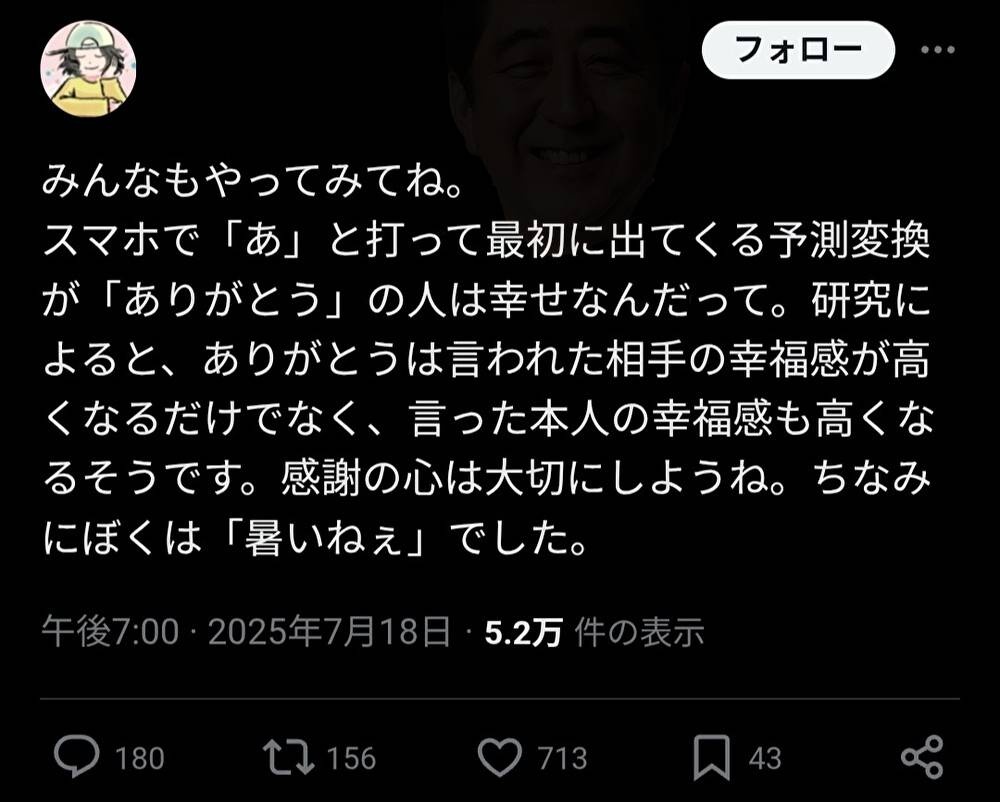Open the three-dot more options menu
The height and width of the screenshot is (802, 1000).
pos(938,50)
